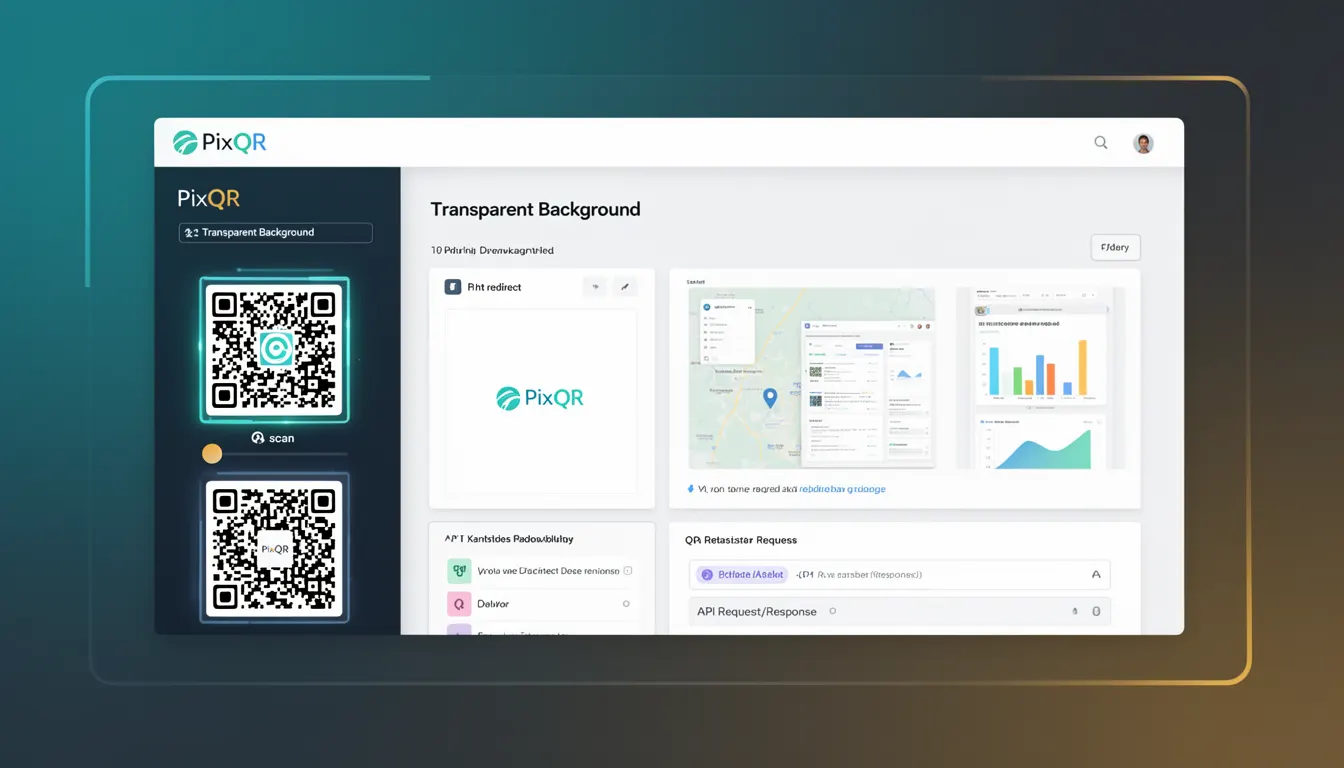This screenshot has width=1344, height=768.
Task: Click the blue location pin on the map
Action: 770,397
